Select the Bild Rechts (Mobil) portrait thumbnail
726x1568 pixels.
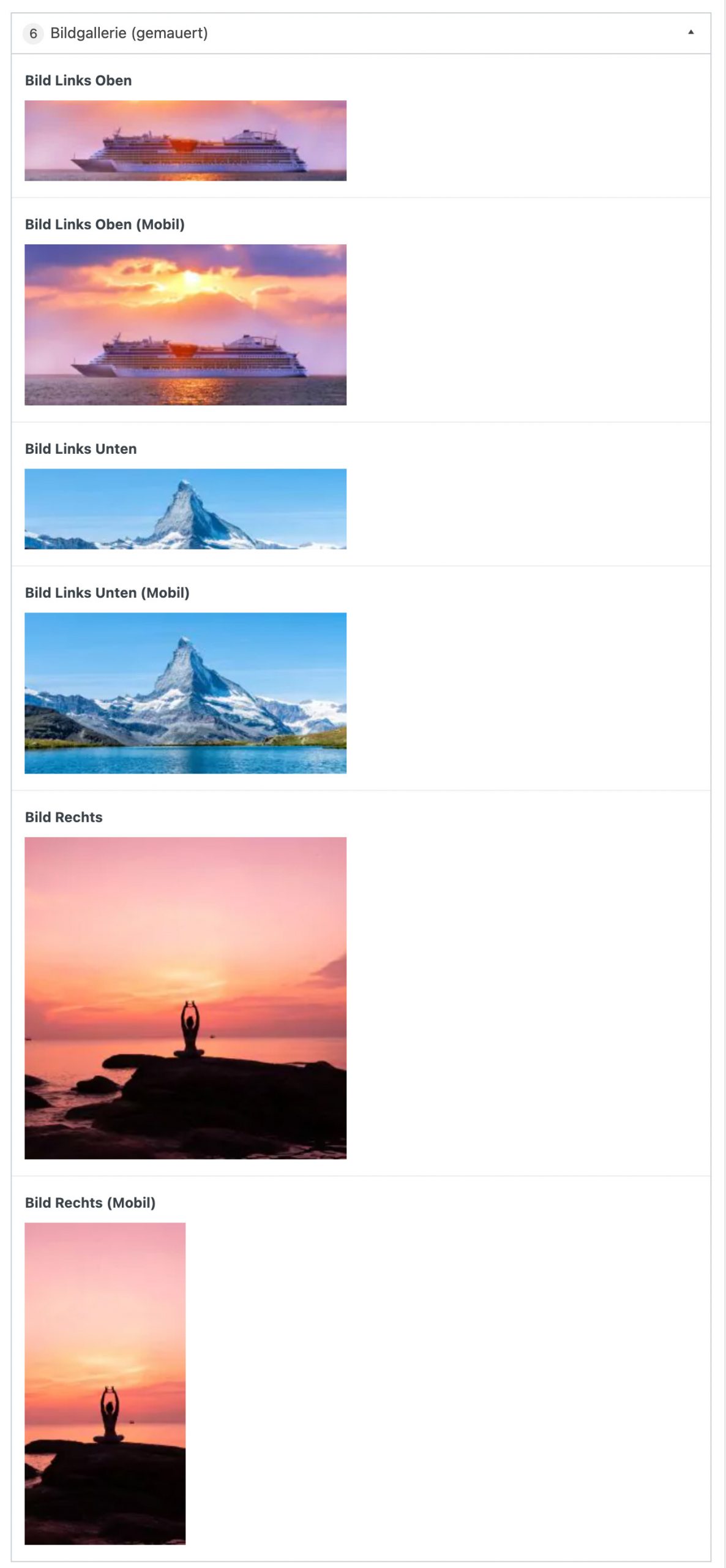(105, 1384)
